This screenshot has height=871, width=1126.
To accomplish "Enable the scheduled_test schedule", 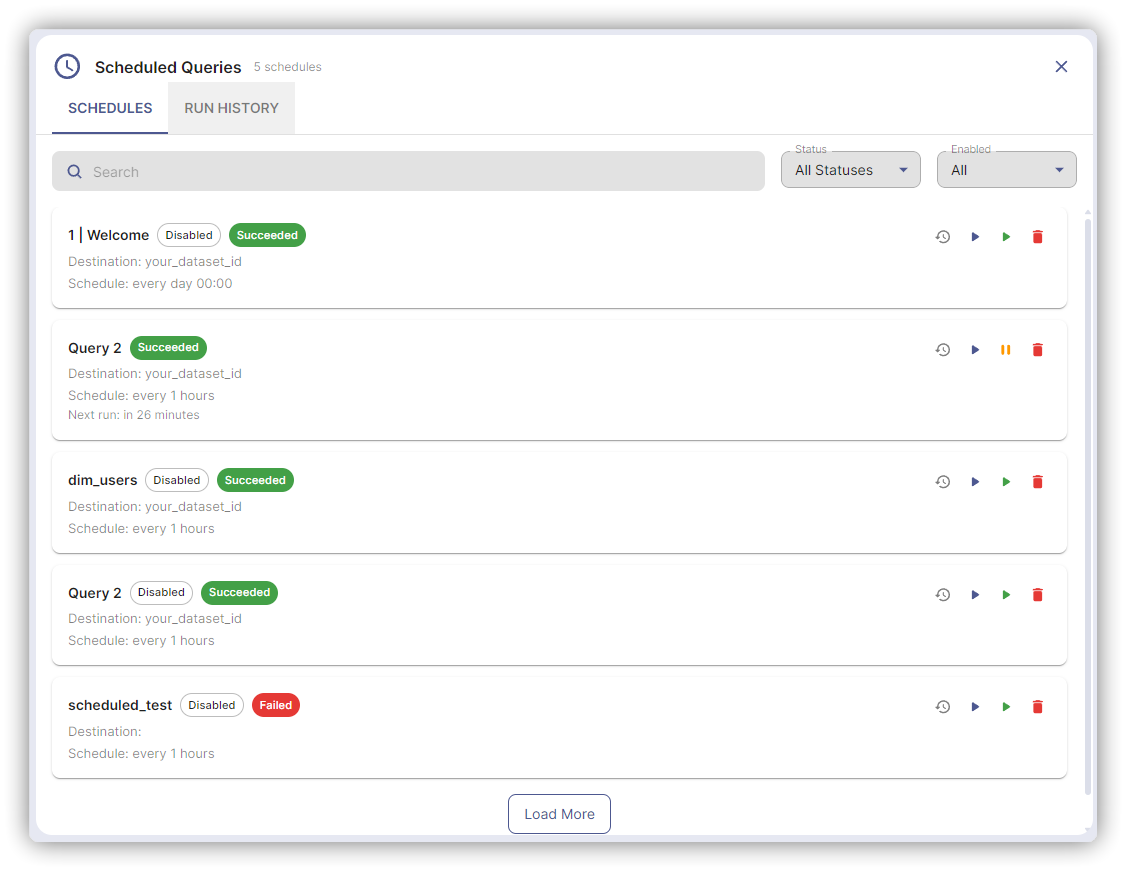I will point(1006,707).
